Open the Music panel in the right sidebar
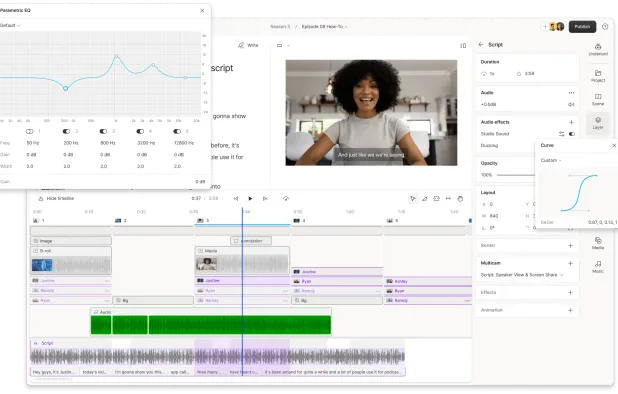 (x=598, y=267)
